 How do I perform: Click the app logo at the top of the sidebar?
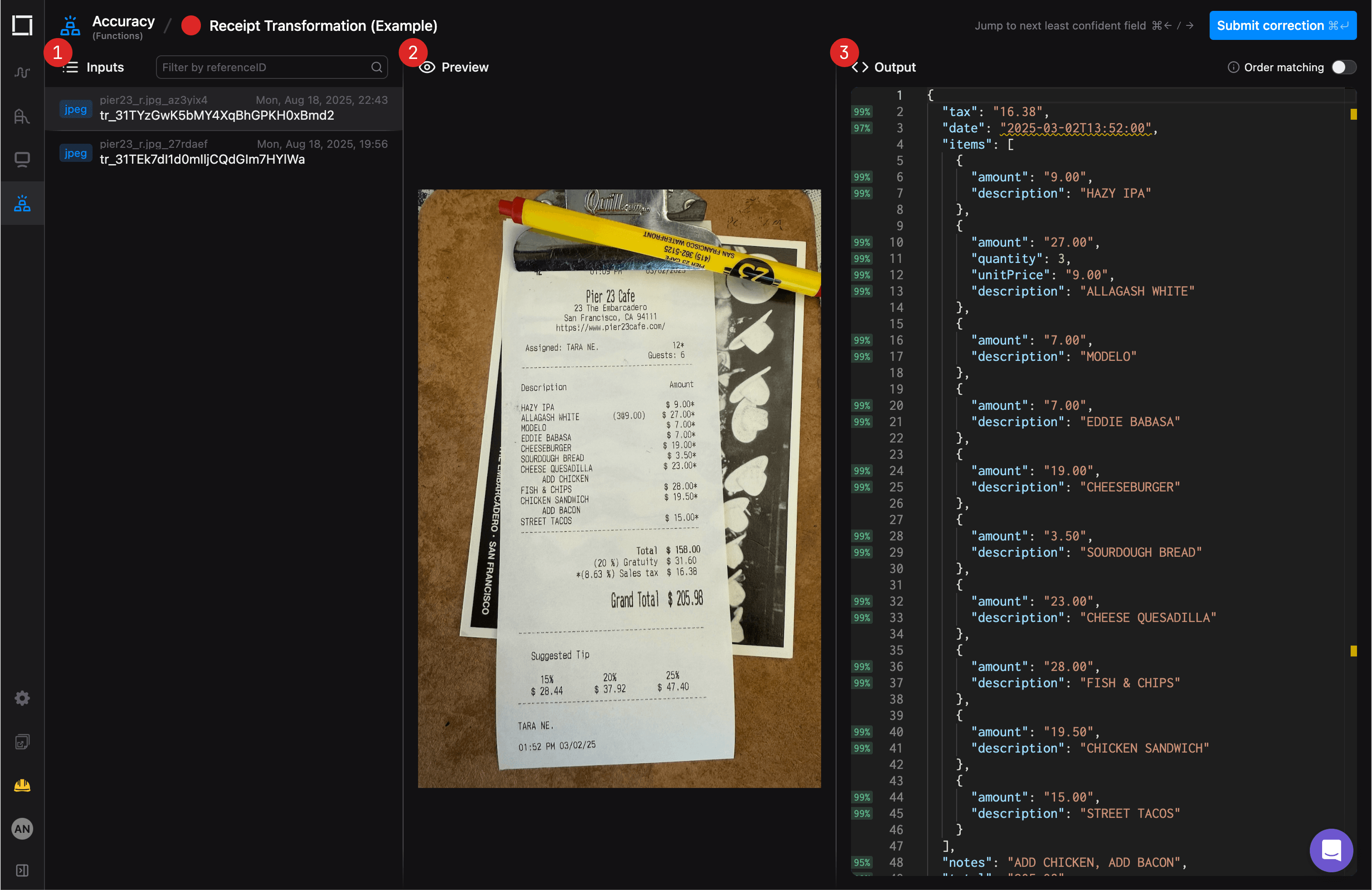point(22,25)
